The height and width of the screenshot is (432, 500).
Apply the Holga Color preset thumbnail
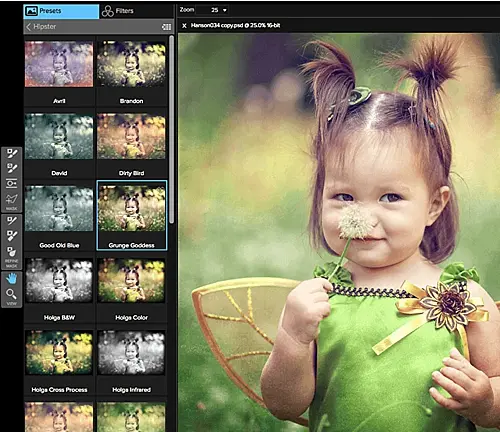tap(131, 280)
